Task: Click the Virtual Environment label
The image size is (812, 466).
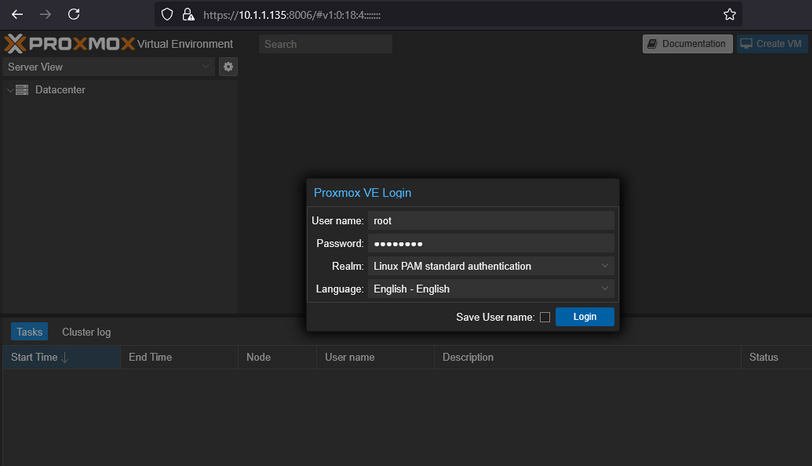Action: click(x=185, y=44)
